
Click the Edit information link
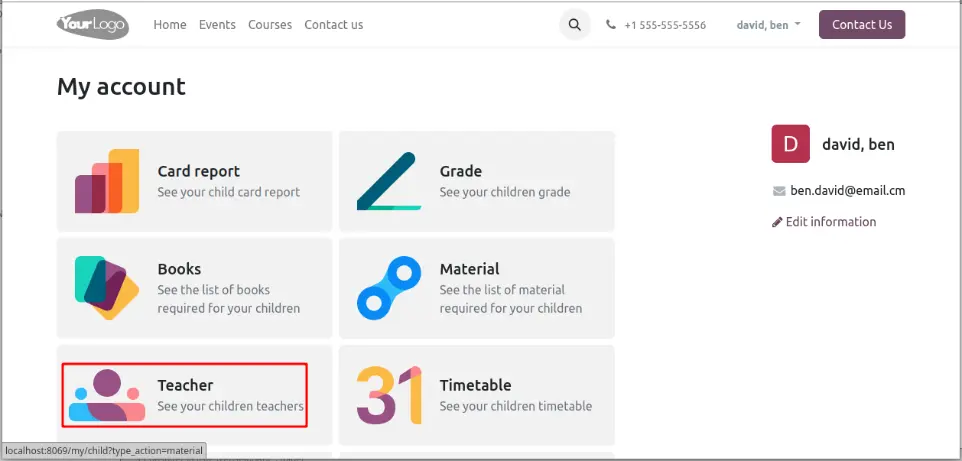click(830, 222)
